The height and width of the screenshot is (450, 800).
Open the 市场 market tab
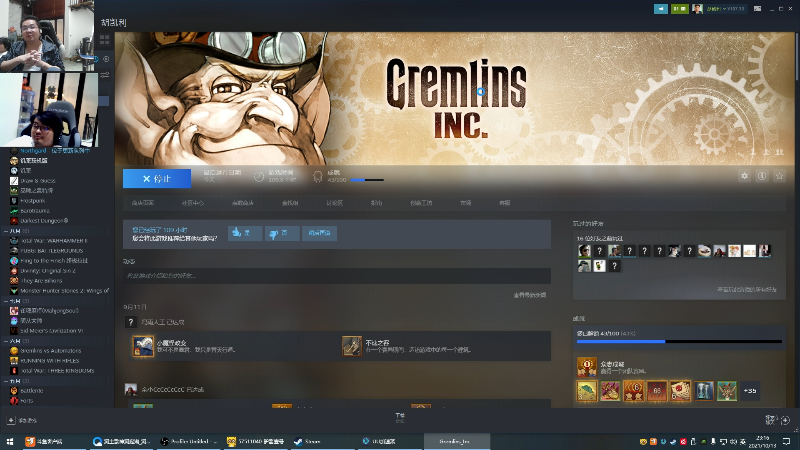(x=465, y=203)
